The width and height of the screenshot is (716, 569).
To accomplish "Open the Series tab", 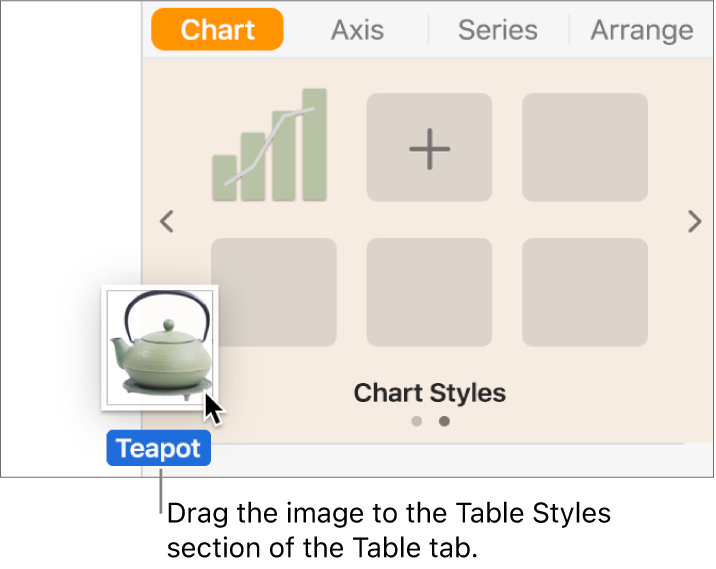I will coord(497,30).
